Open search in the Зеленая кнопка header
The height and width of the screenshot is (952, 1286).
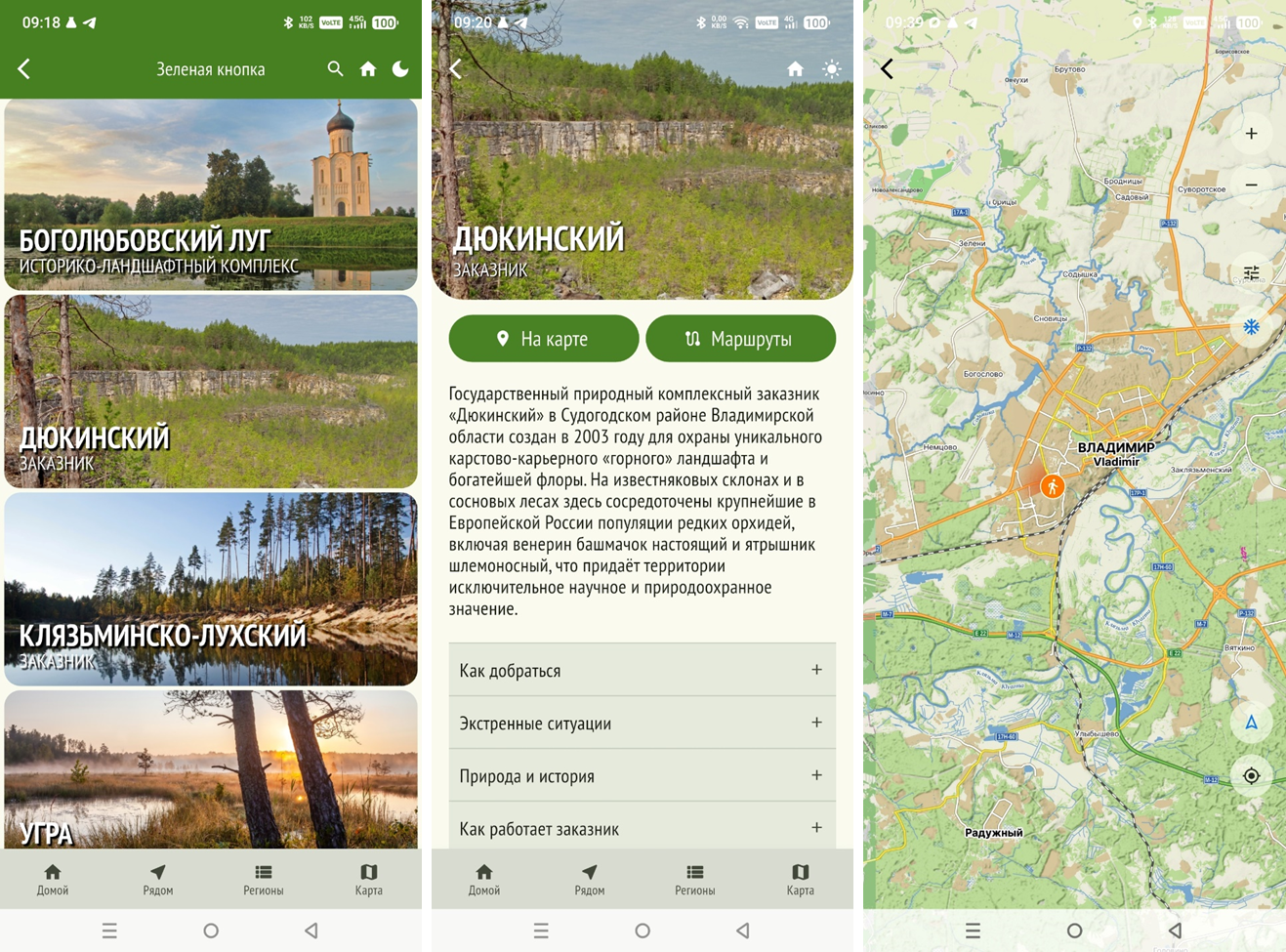coord(335,68)
